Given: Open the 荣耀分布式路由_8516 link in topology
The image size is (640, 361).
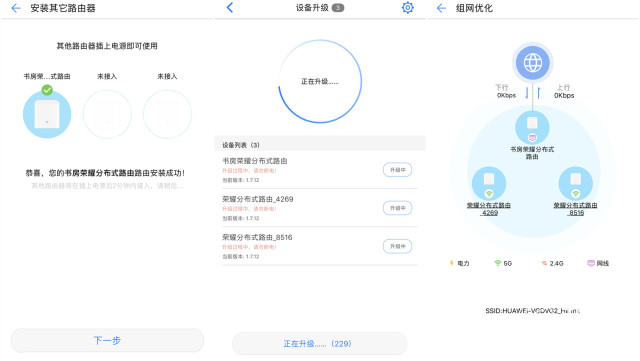Looking at the screenshot, I should pyautogui.click(x=576, y=209).
